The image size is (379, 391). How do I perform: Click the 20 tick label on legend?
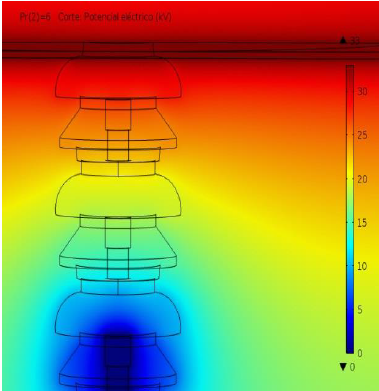point(362,179)
